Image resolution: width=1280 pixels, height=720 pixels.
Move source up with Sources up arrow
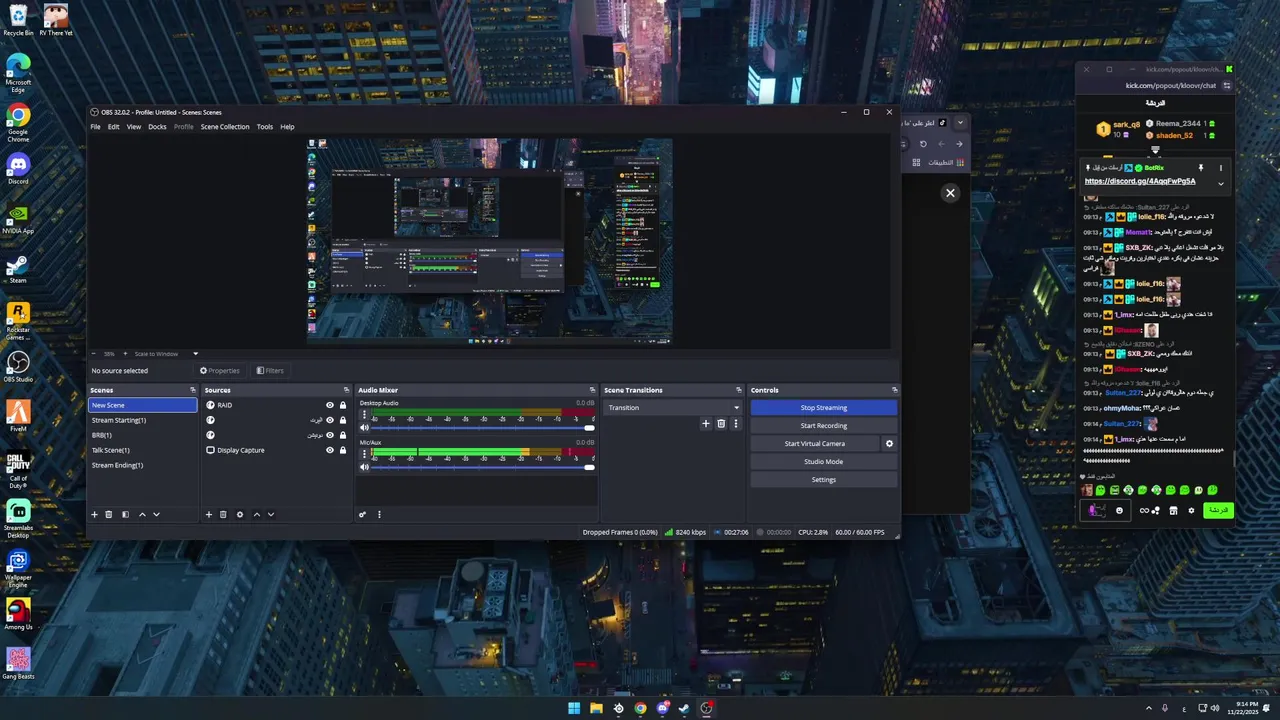256,514
